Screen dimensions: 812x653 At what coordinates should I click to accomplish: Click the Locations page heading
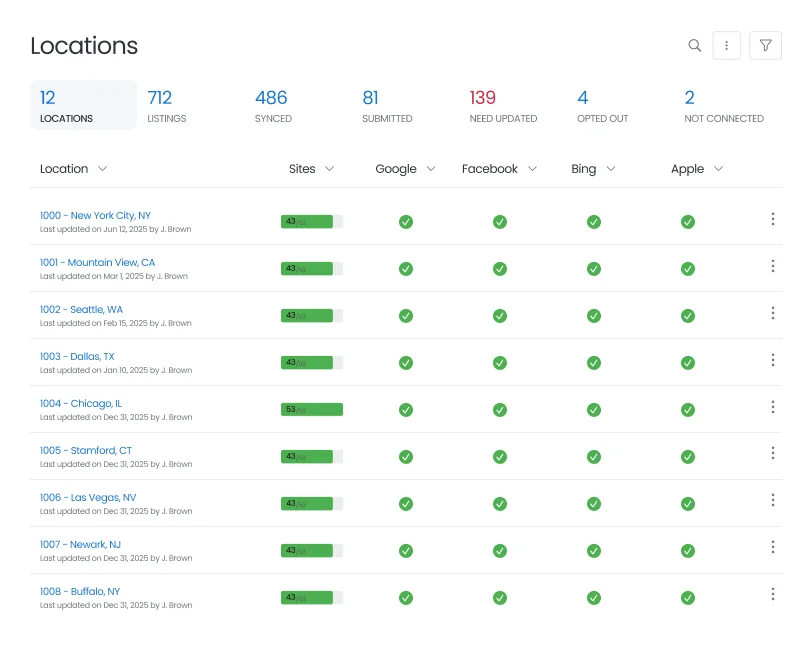[x=84, y=46]
